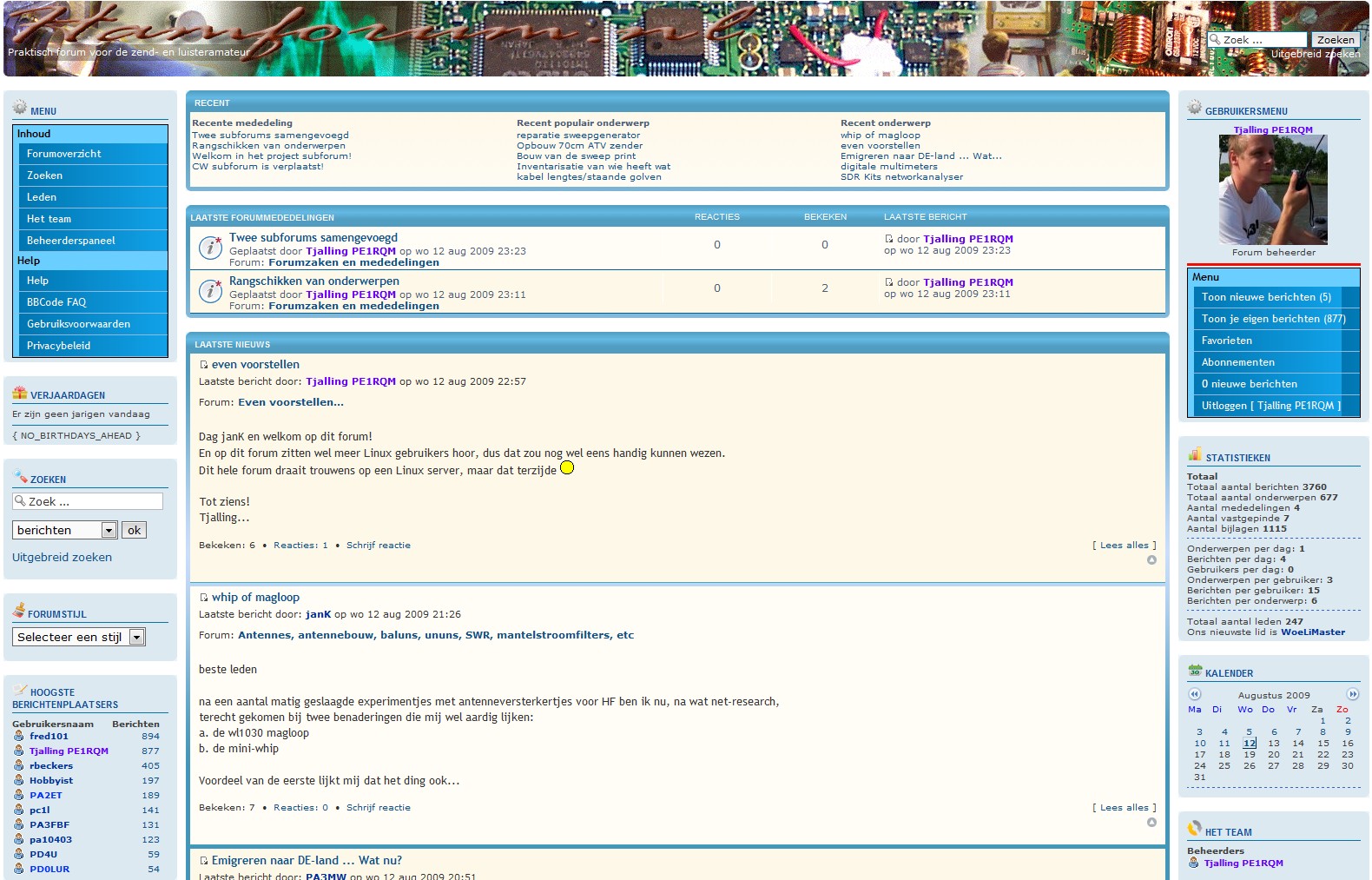Click announcement icon beside Rangschikken van onderwerpen

(210, 291)
